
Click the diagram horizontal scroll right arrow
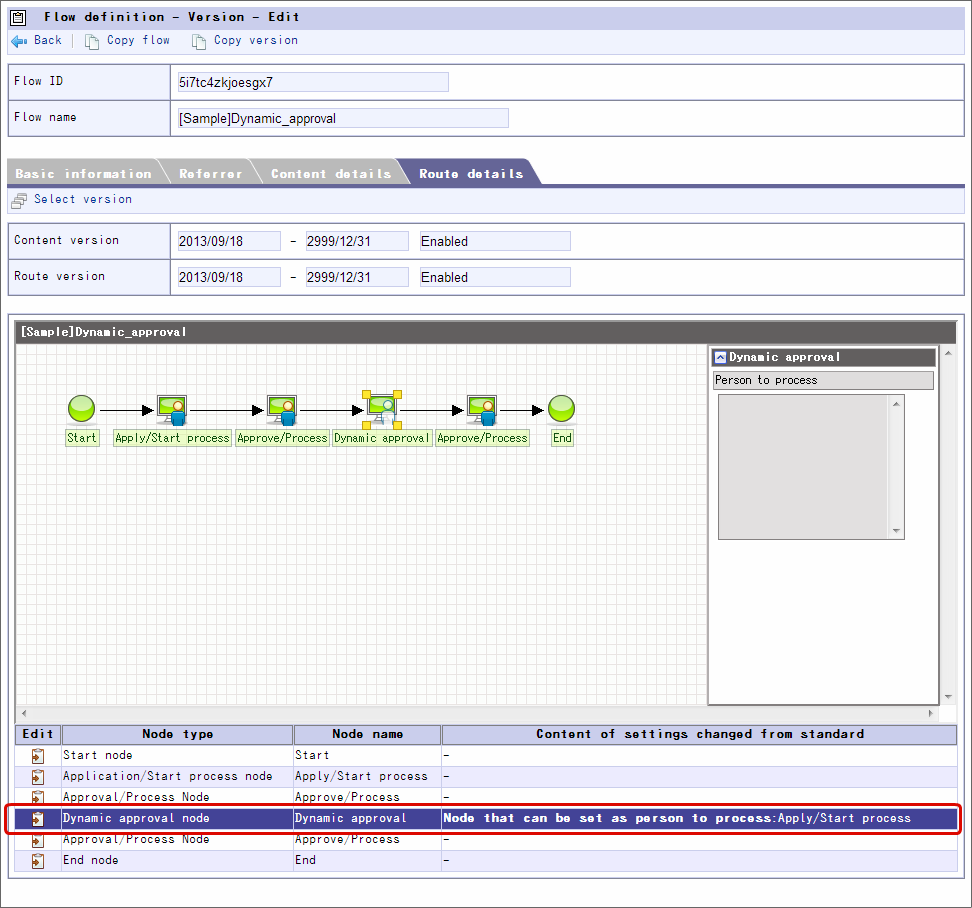(930, 713)
